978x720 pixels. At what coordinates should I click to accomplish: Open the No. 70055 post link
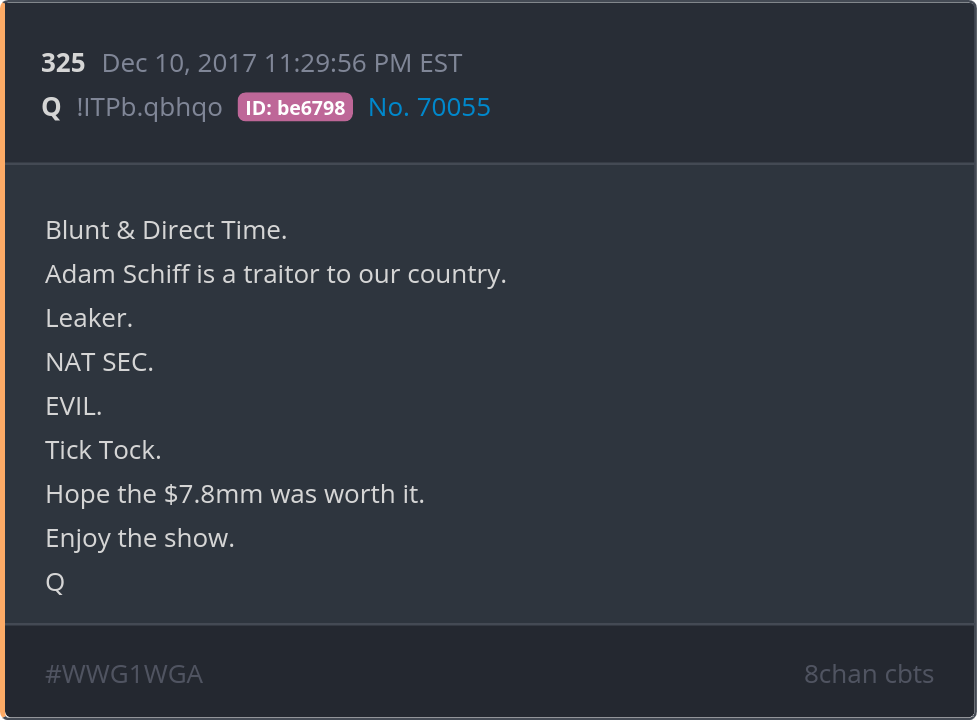pyautogui.click(x=429, y=107)
